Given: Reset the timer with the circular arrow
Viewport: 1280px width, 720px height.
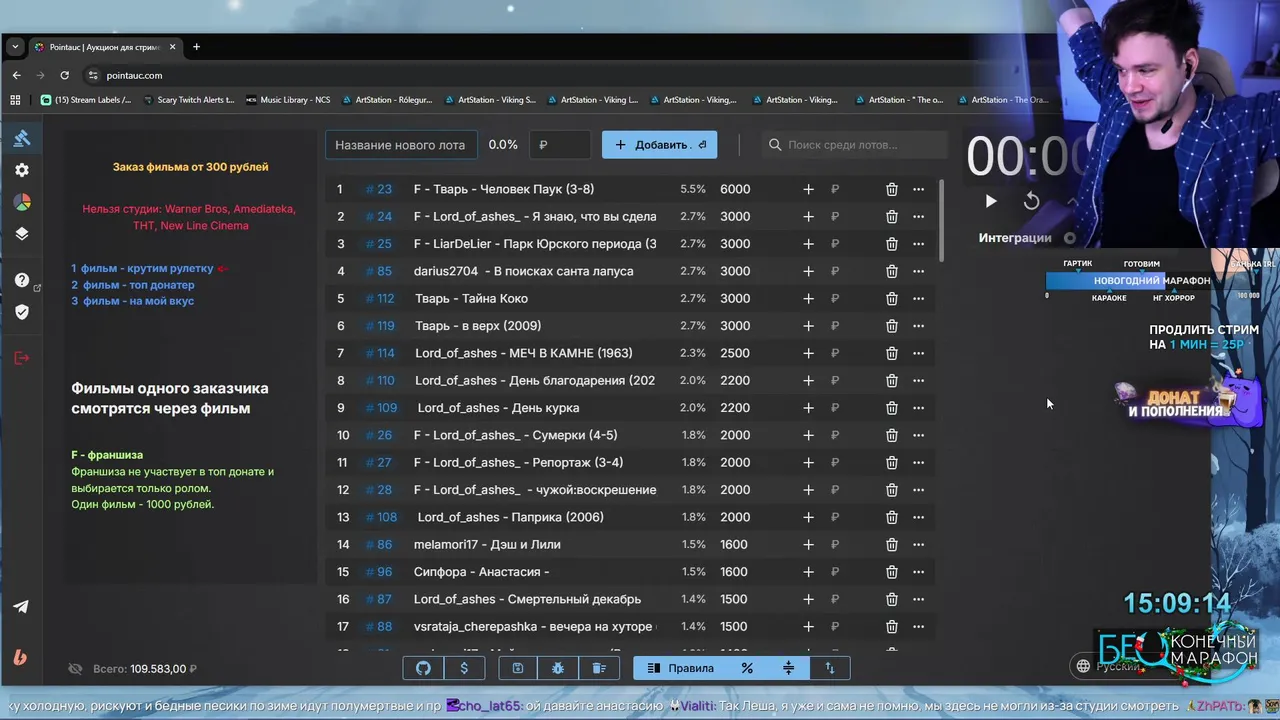Looking at the screenshot, I should click(1031, 201).
